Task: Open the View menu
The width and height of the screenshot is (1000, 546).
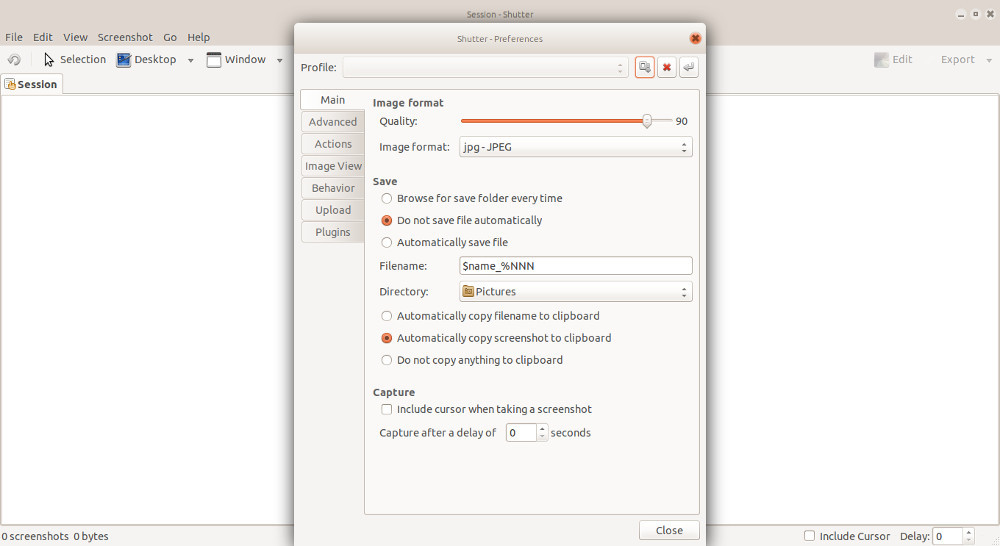Action: point(75,37)
